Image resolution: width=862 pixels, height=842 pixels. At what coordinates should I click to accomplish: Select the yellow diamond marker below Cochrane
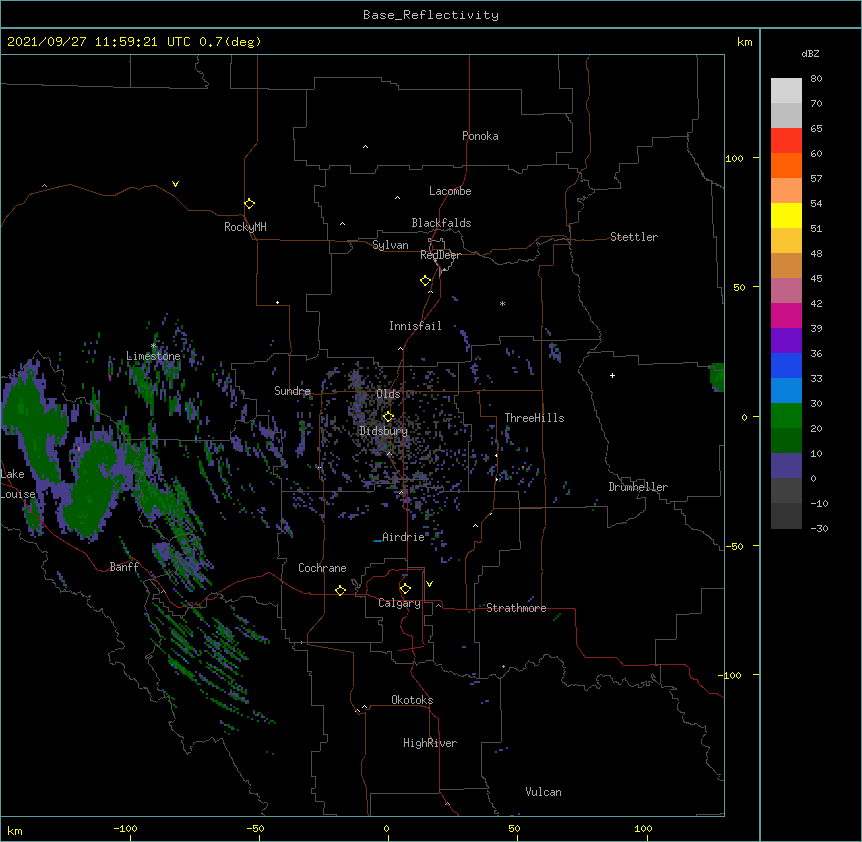coord(340,590)
